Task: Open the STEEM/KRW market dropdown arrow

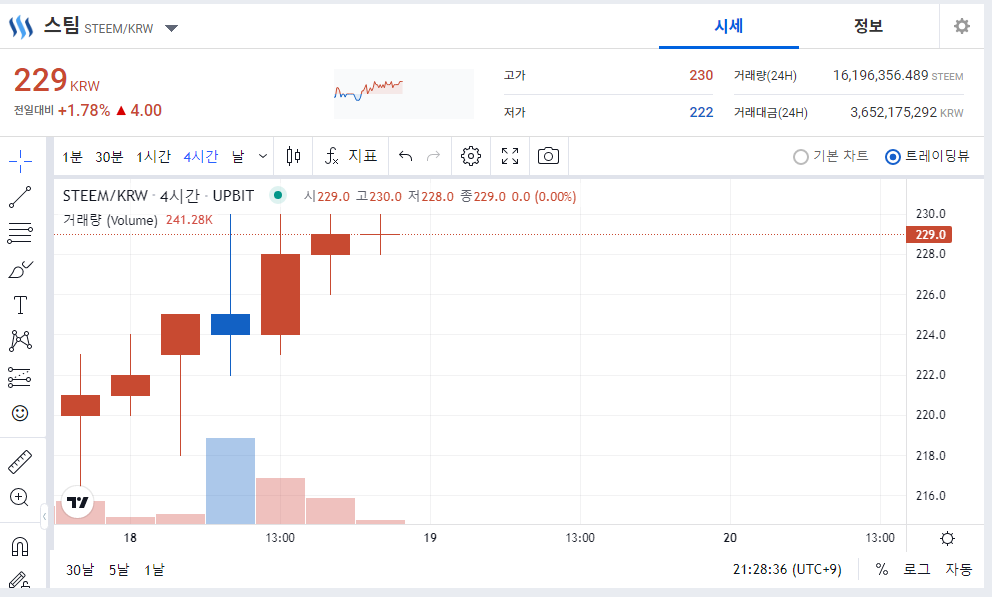Action: click(x=171, y=28)
